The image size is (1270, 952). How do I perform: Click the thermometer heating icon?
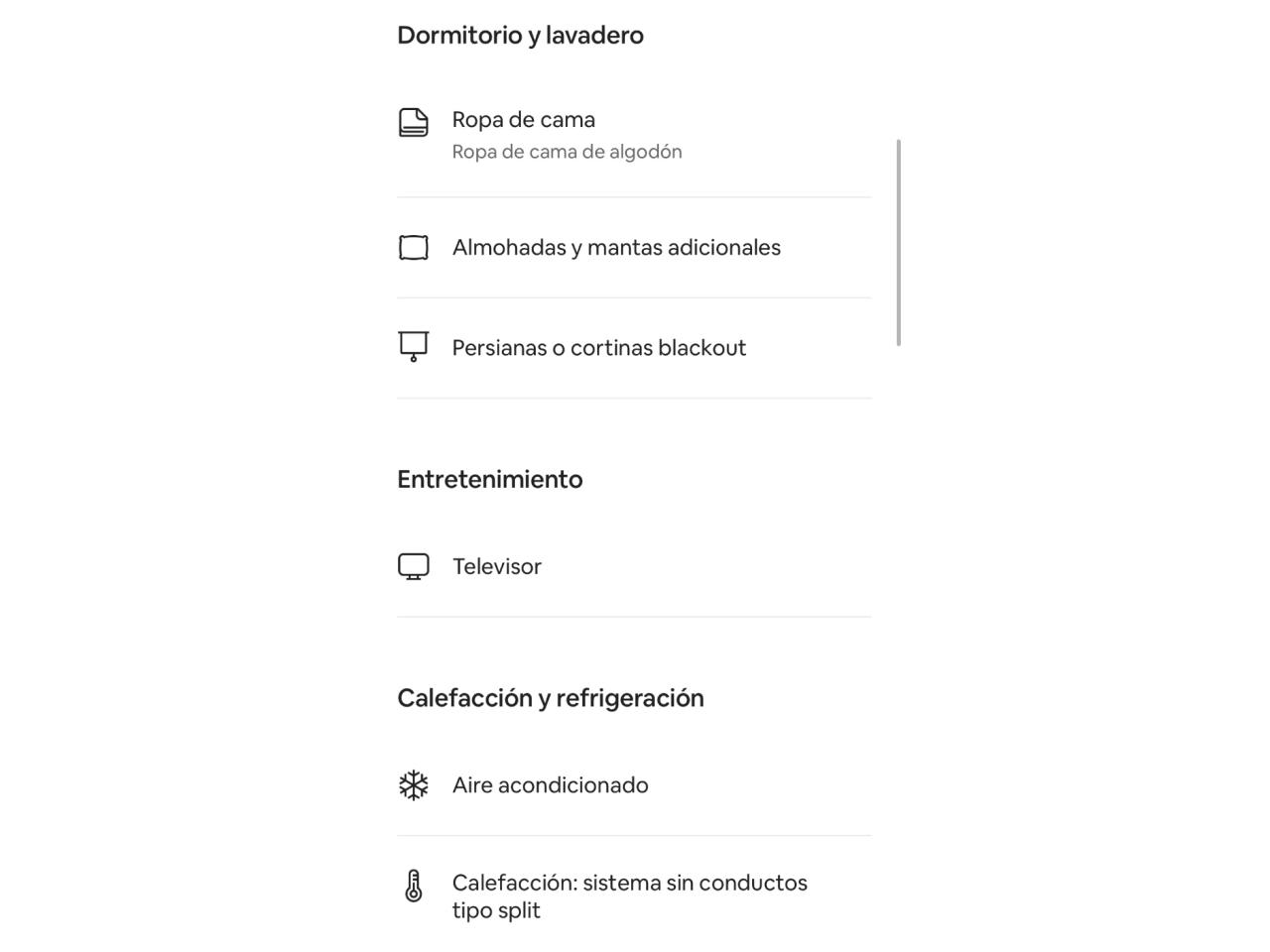tap(414, 886)
